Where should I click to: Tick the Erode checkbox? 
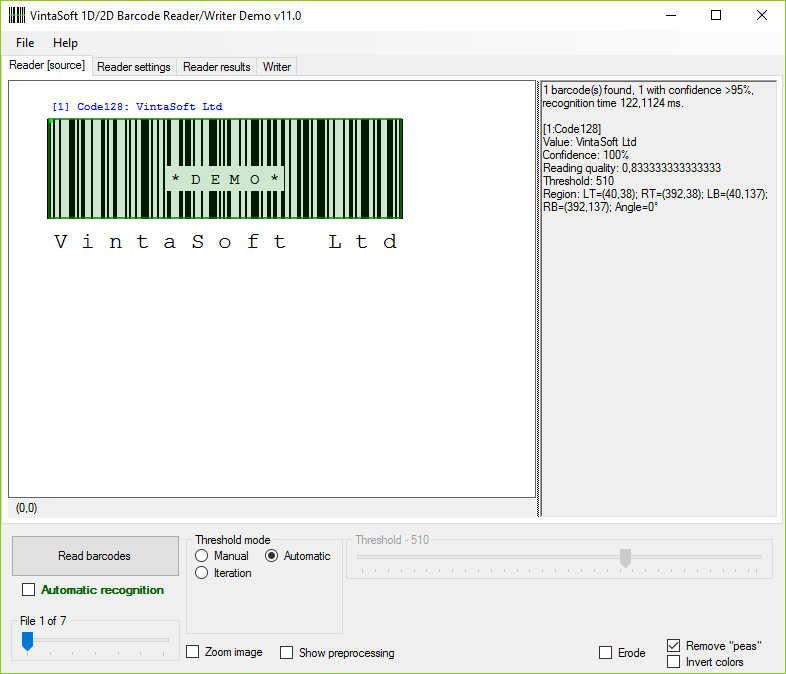pos(606,652)
